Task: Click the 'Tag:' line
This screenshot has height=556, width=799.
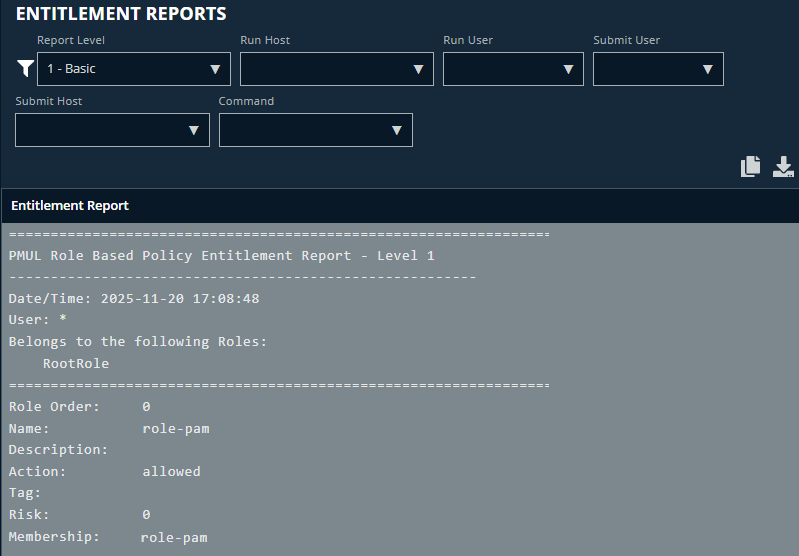Action: click(24, 493)
